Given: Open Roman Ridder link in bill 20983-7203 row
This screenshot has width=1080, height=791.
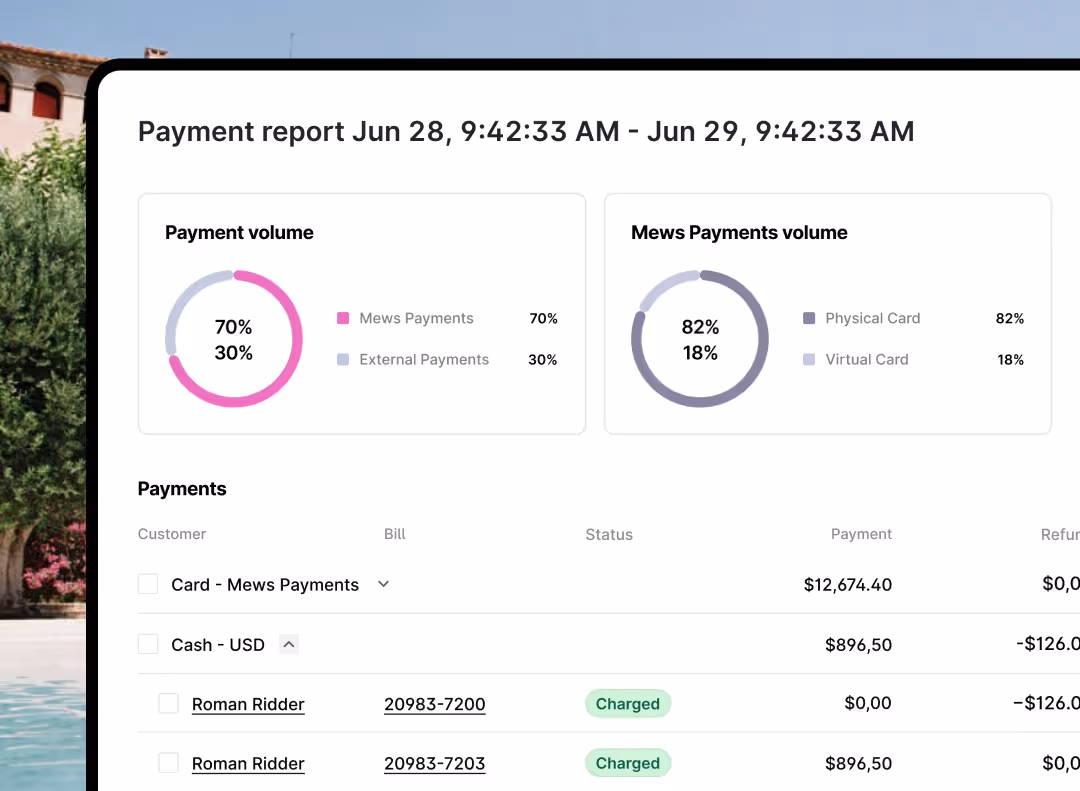Looking at the screenshot, I should pos(248,763).
